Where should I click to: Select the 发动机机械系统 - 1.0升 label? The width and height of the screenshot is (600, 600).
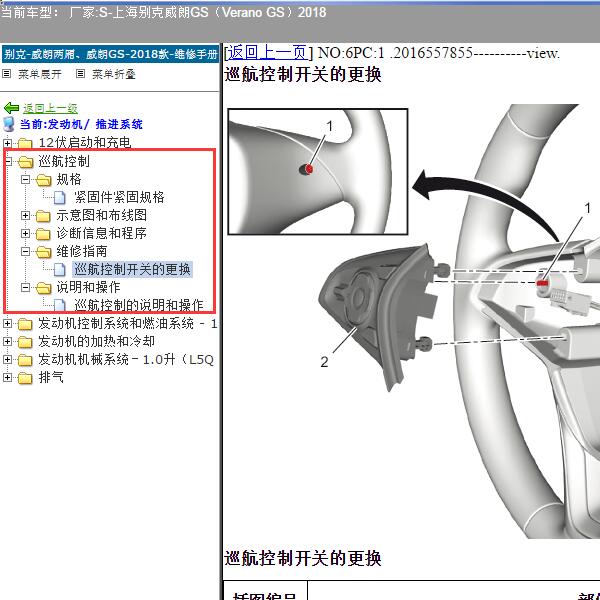pos(126,359)
